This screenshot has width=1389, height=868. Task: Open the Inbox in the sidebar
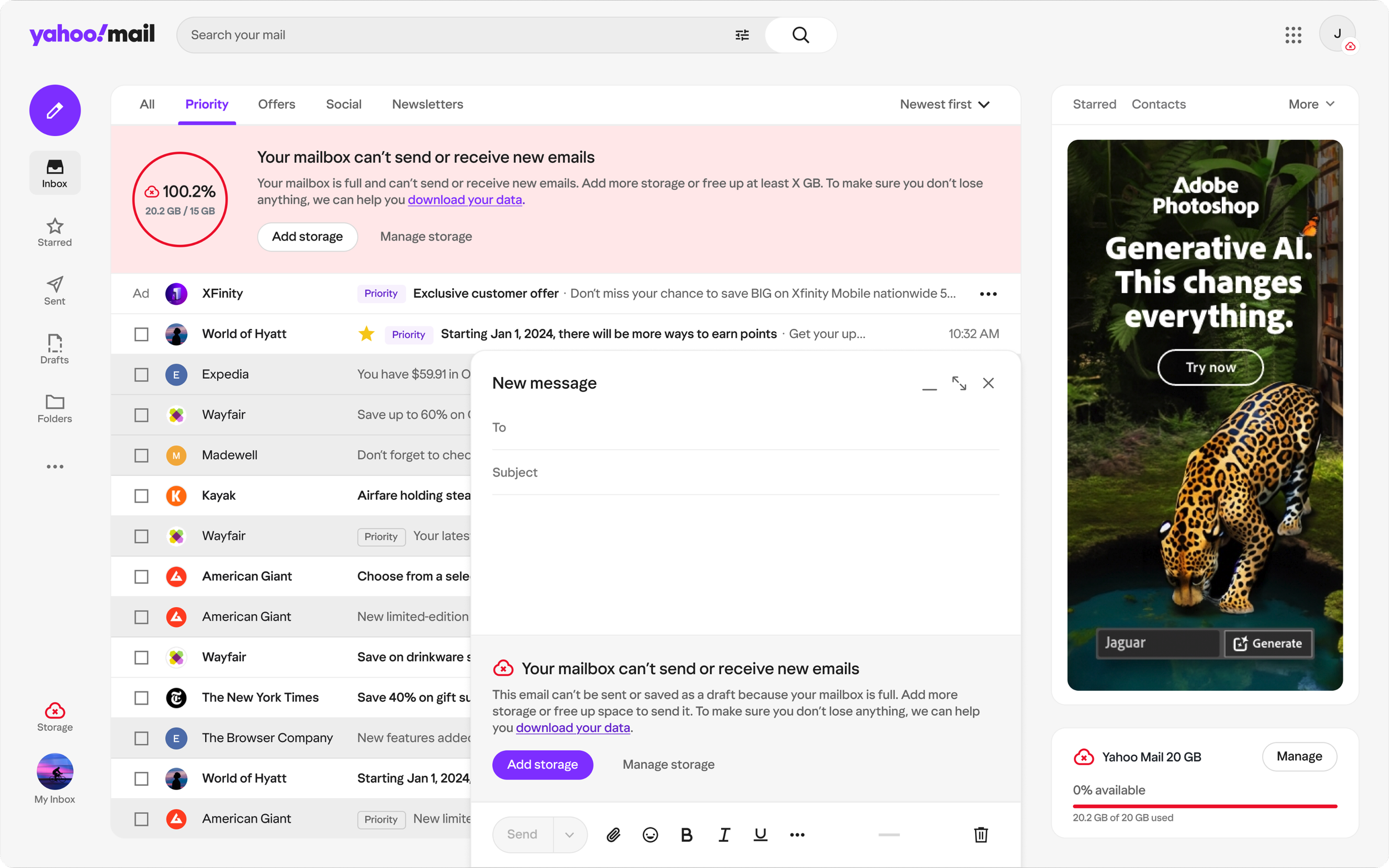[55, 173]
